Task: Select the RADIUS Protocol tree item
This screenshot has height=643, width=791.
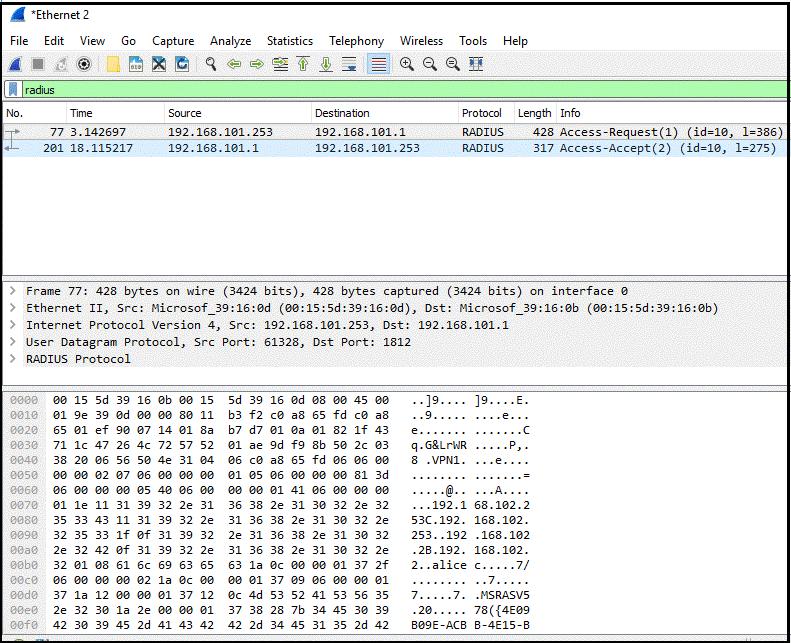Action: pos(78,359)
